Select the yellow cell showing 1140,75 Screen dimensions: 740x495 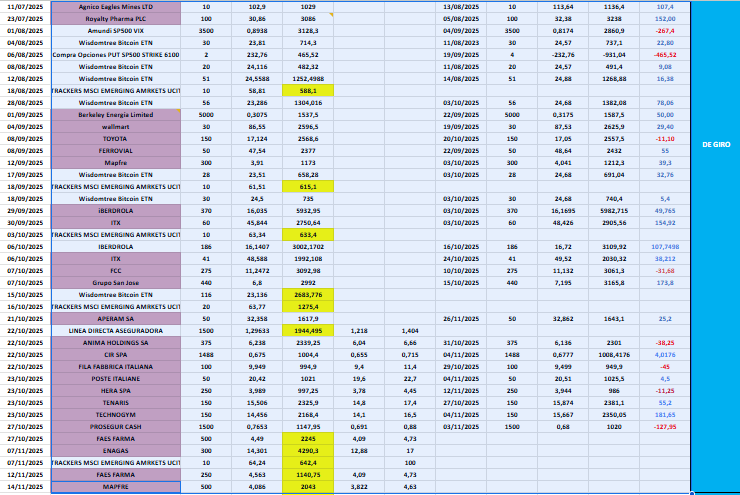[308, 475]
